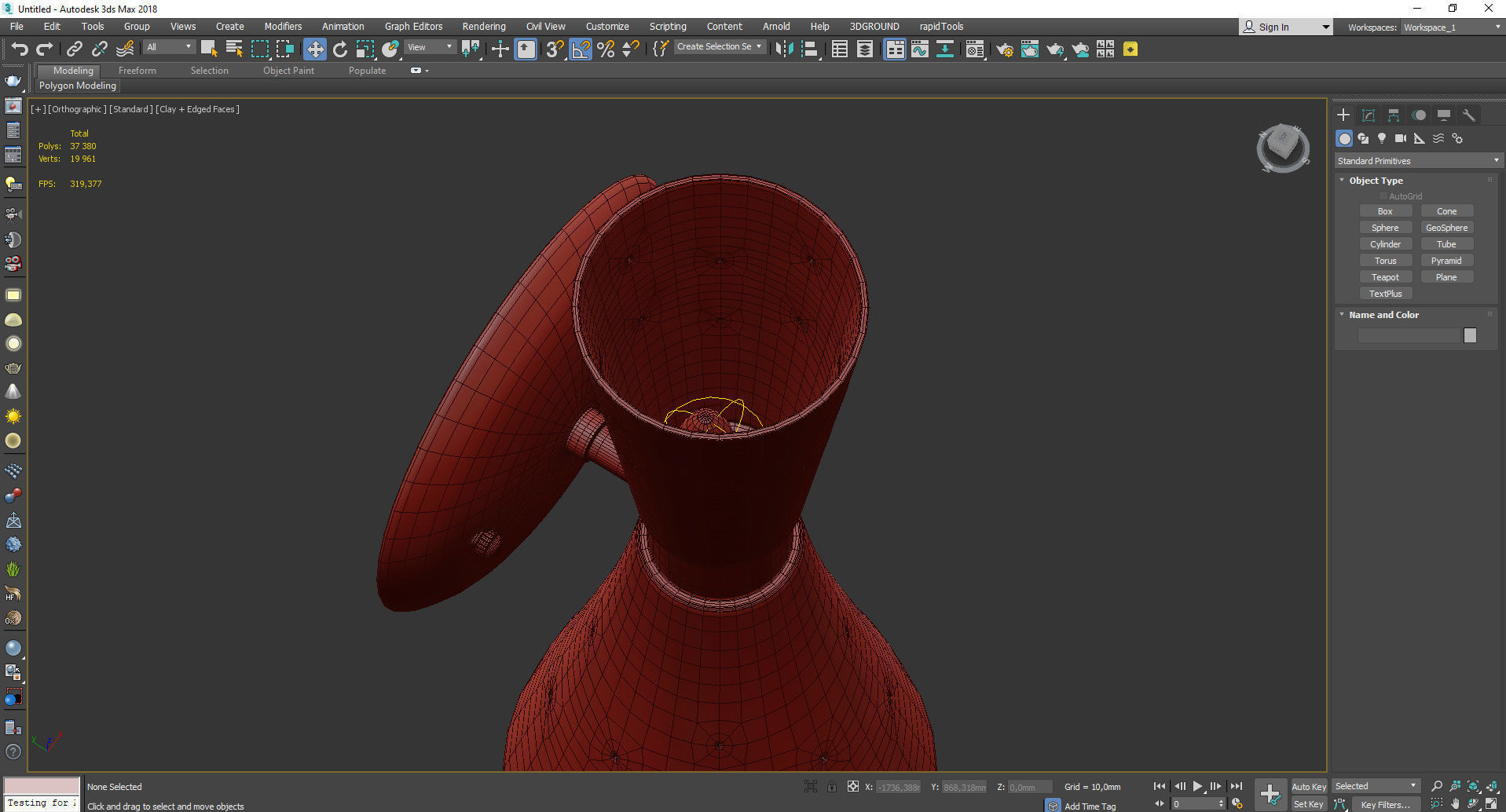Click the Undo arrow icon
Image resolution: width=1506 pixels, height=812 pixels.
point(19,49)
